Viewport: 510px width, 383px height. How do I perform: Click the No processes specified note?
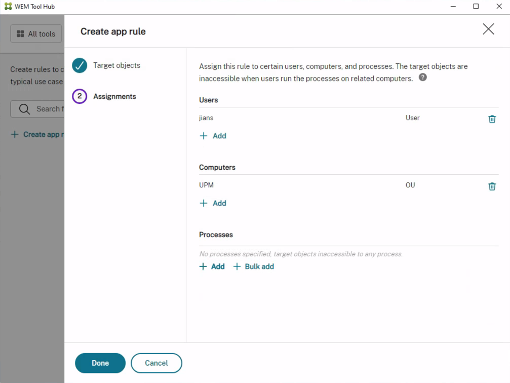(x=300, y=254)
